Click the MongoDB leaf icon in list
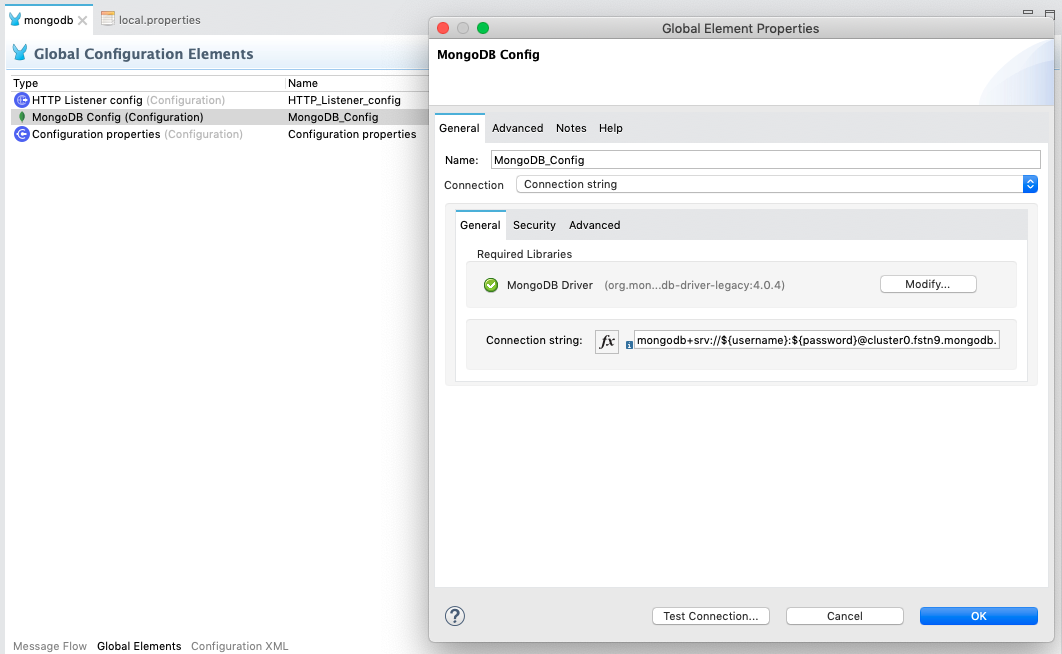Screen dimensions: 1062x654 (22, 117)
